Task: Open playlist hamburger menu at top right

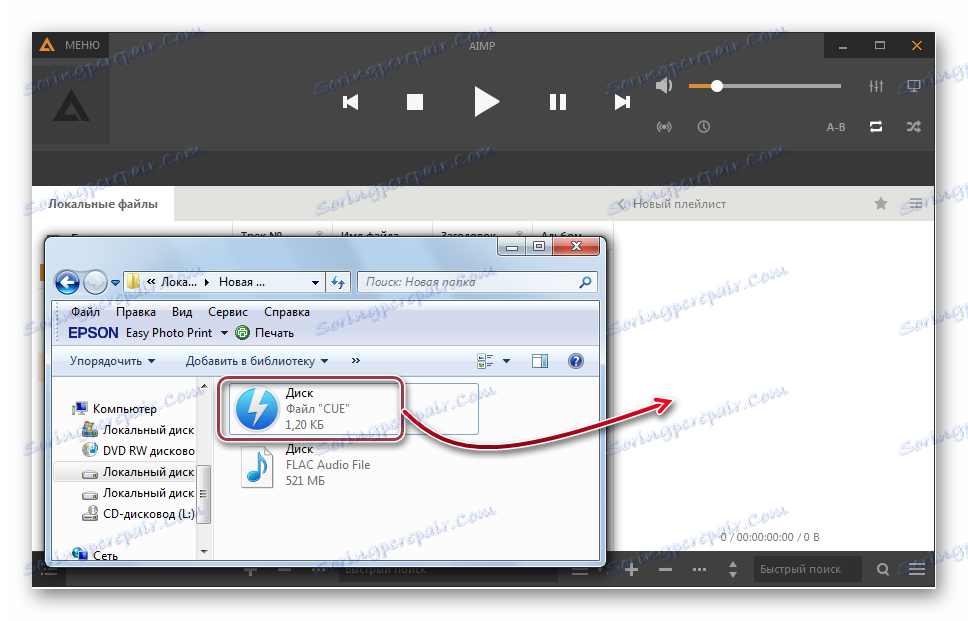Action: (x=916, y=203)
